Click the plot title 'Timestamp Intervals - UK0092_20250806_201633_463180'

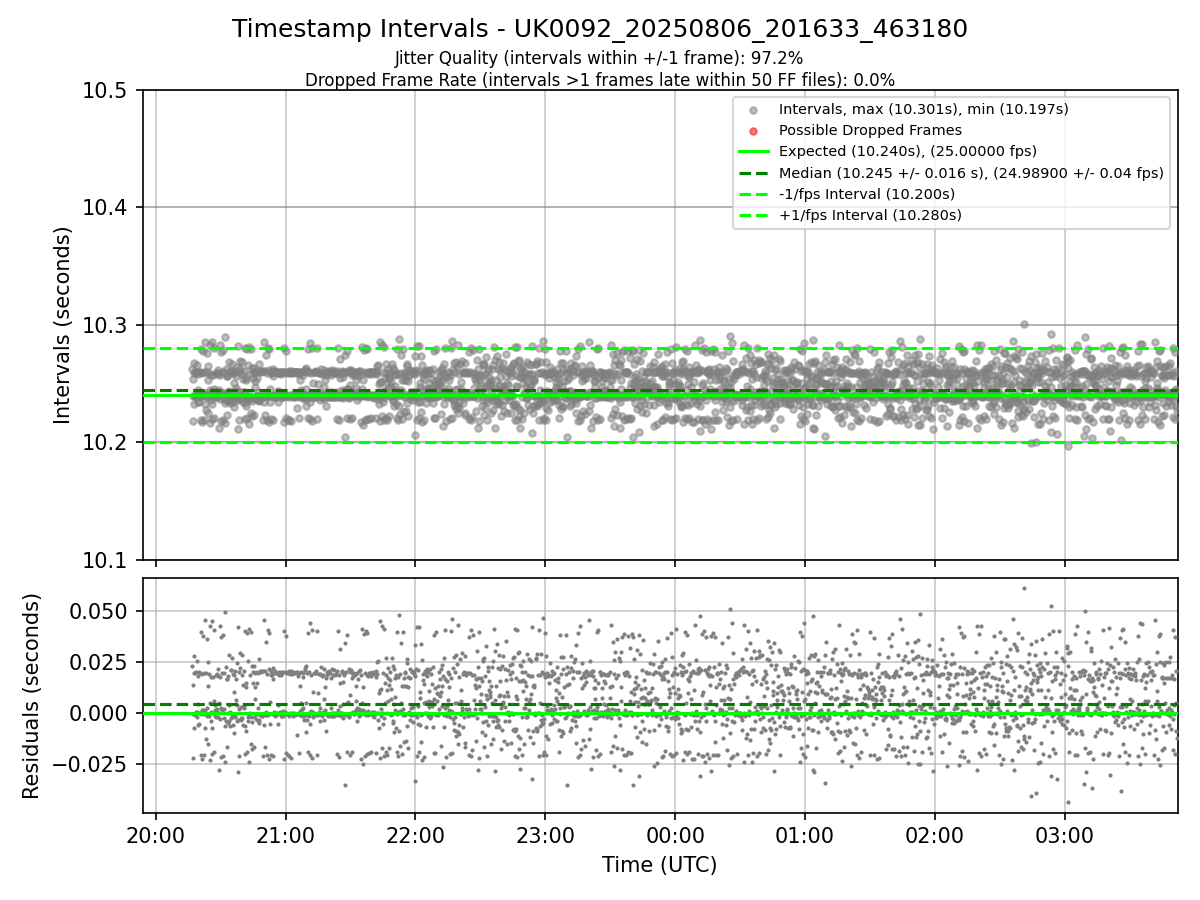click(x=600, y=29)
